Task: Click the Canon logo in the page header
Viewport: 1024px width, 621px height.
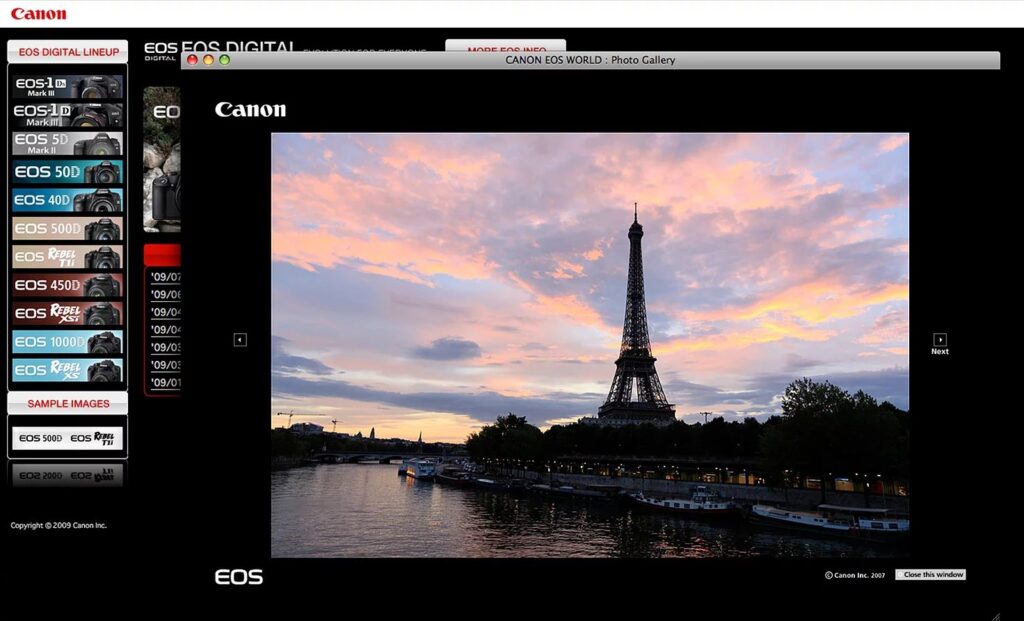Action: coord(39,14)
